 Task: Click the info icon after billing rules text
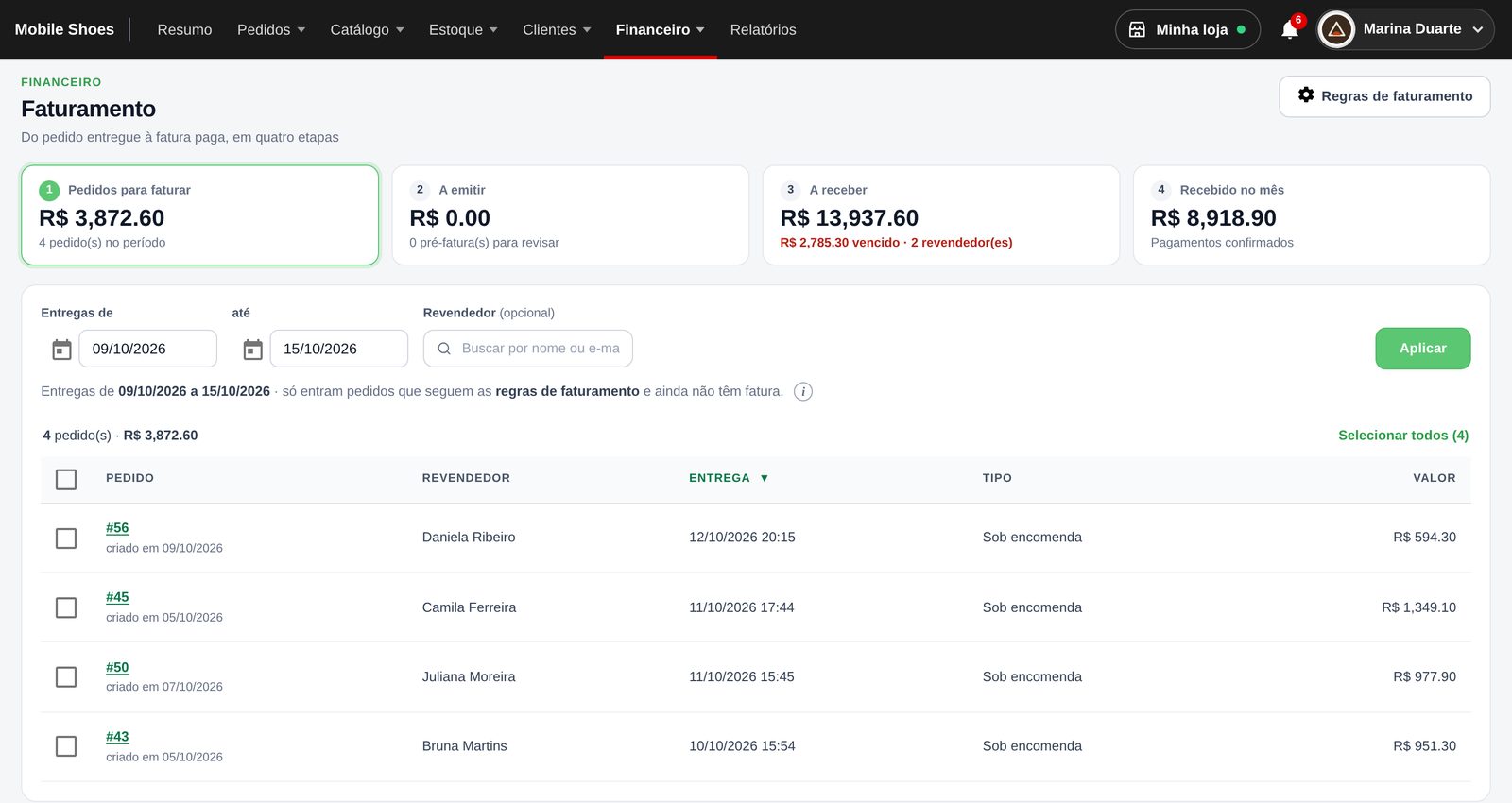pos(803,391)
